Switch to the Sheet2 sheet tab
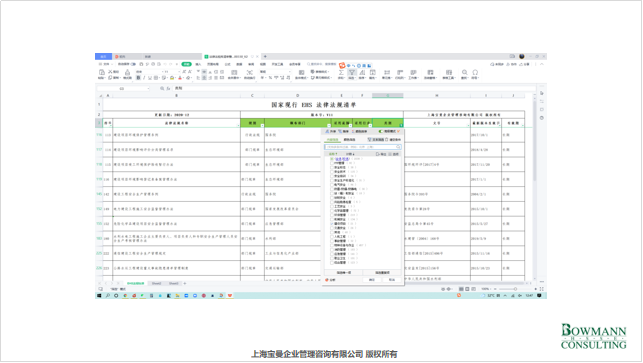This screenshot has width=643, height=363. click(x=156, y=283)
